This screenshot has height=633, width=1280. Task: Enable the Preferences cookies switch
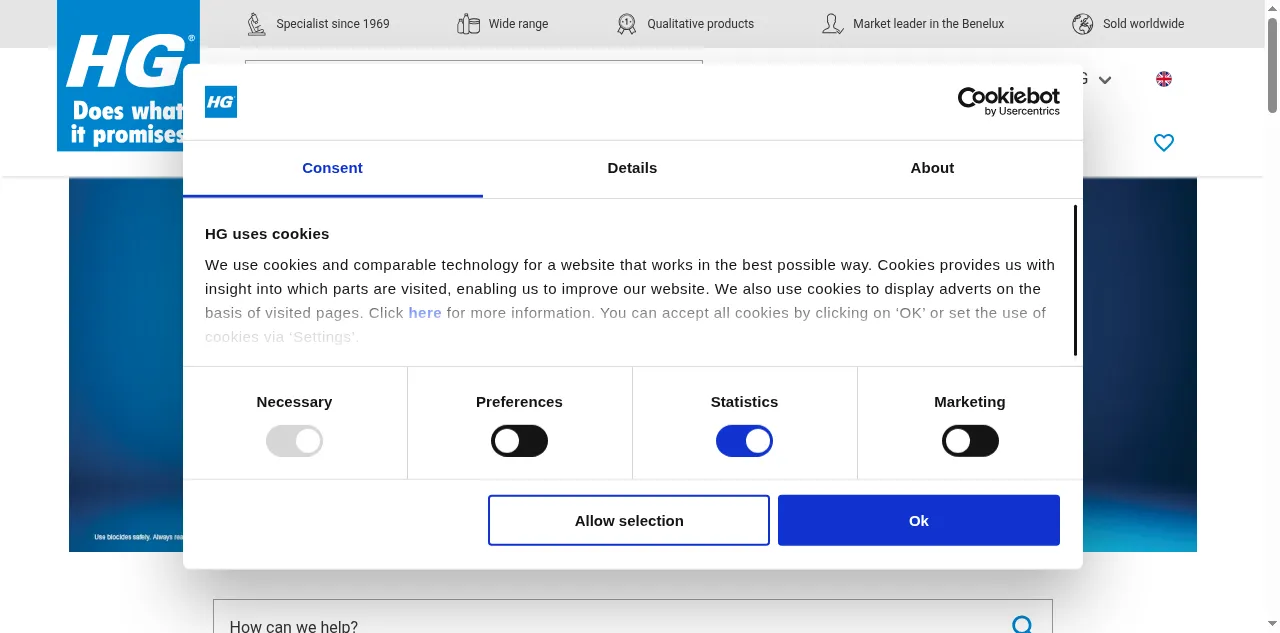coord(519,441)
